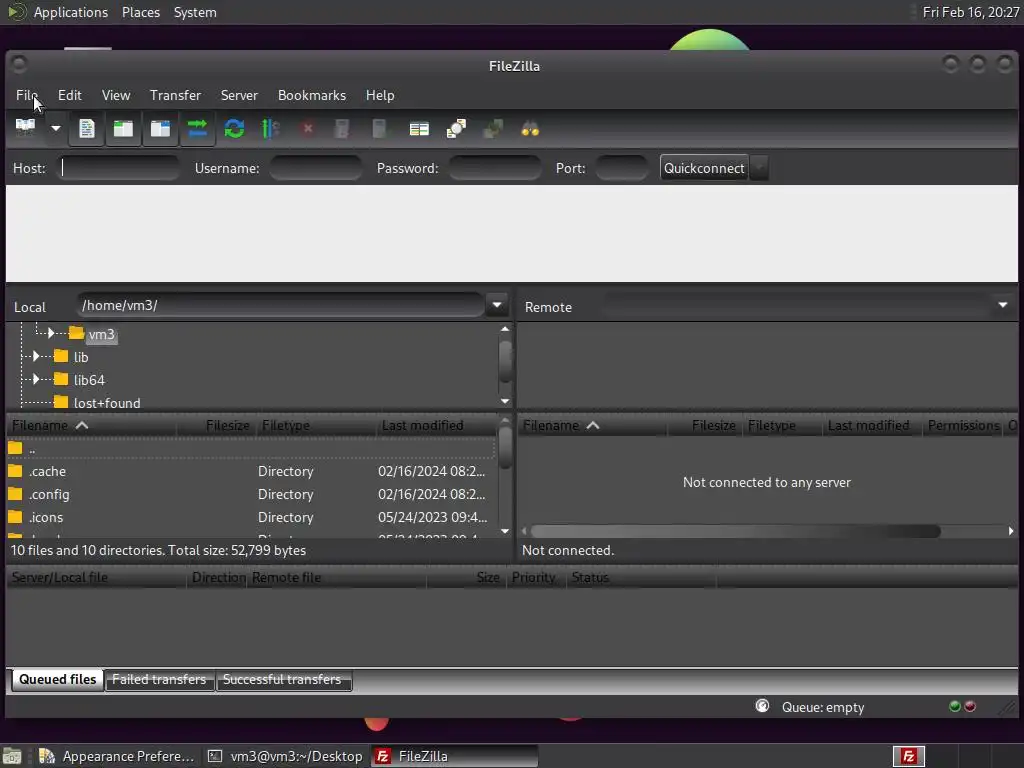Toggle the local directory tree icon
Image resolution: width=1024 pixels, height=768 pixels.
pos(123,128)
